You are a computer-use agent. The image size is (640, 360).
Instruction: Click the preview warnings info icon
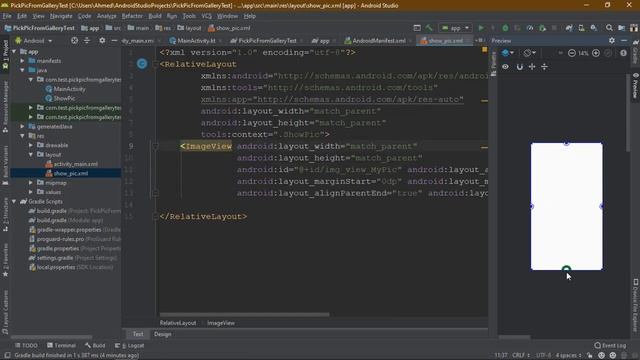[623, 53]
